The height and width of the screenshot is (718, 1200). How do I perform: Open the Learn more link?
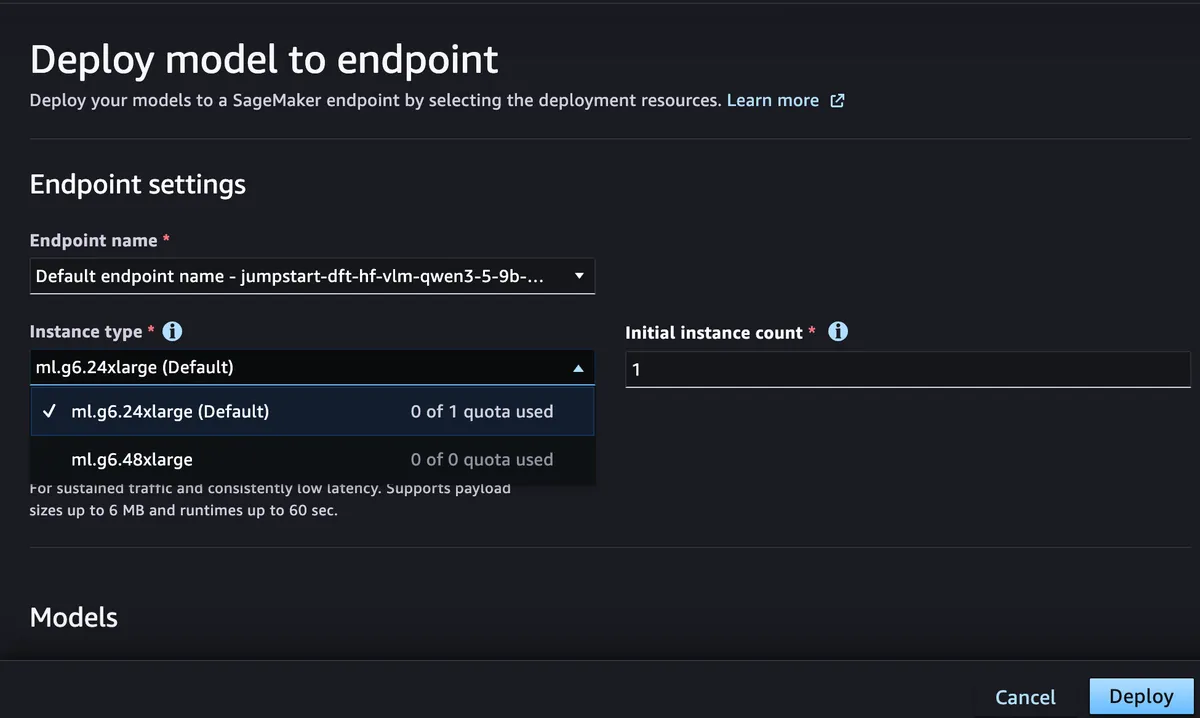(773, 101)
